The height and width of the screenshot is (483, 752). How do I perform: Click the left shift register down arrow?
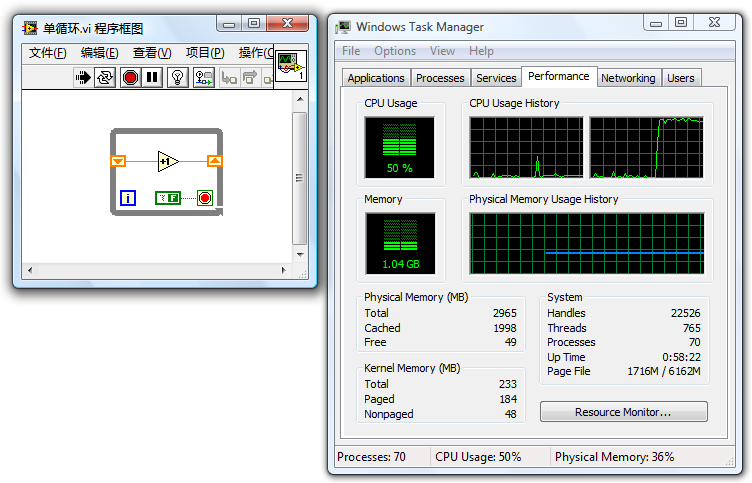click(118, 161)
